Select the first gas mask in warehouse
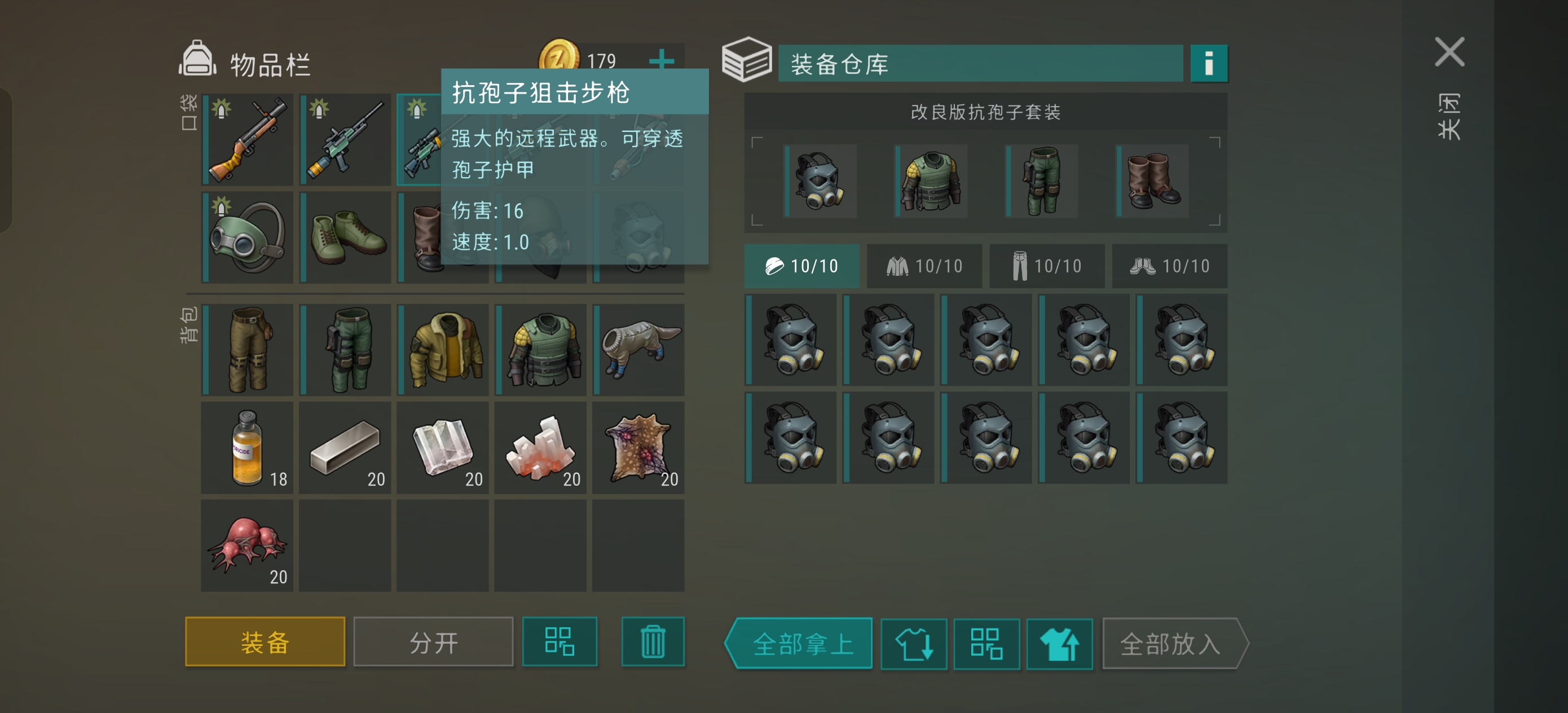Screen dimensions: 1568x713 tap(790, 340)
